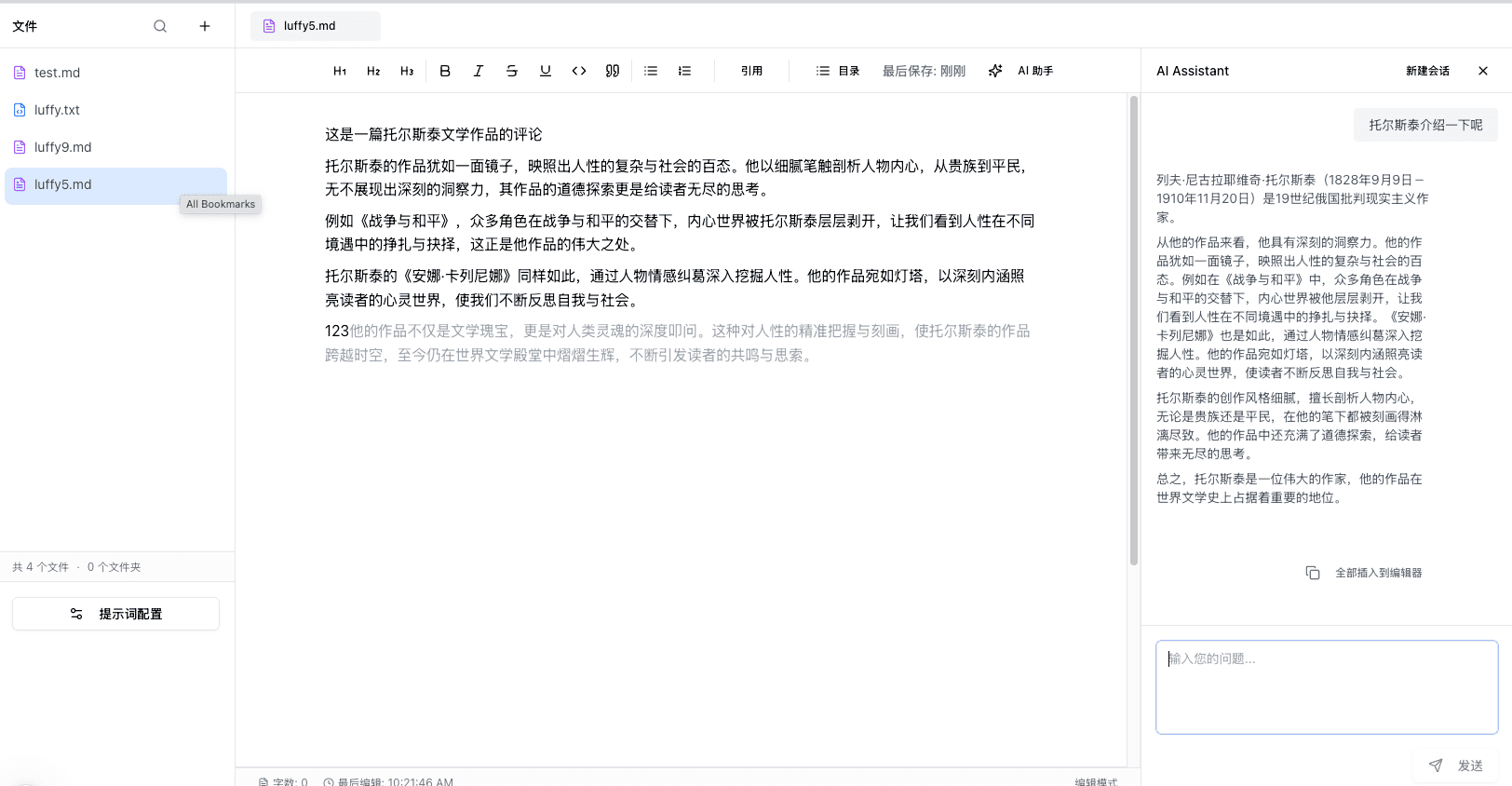Insert a numbered list
The width and height of the screenshot is (1512, 786).
[684, 71]
